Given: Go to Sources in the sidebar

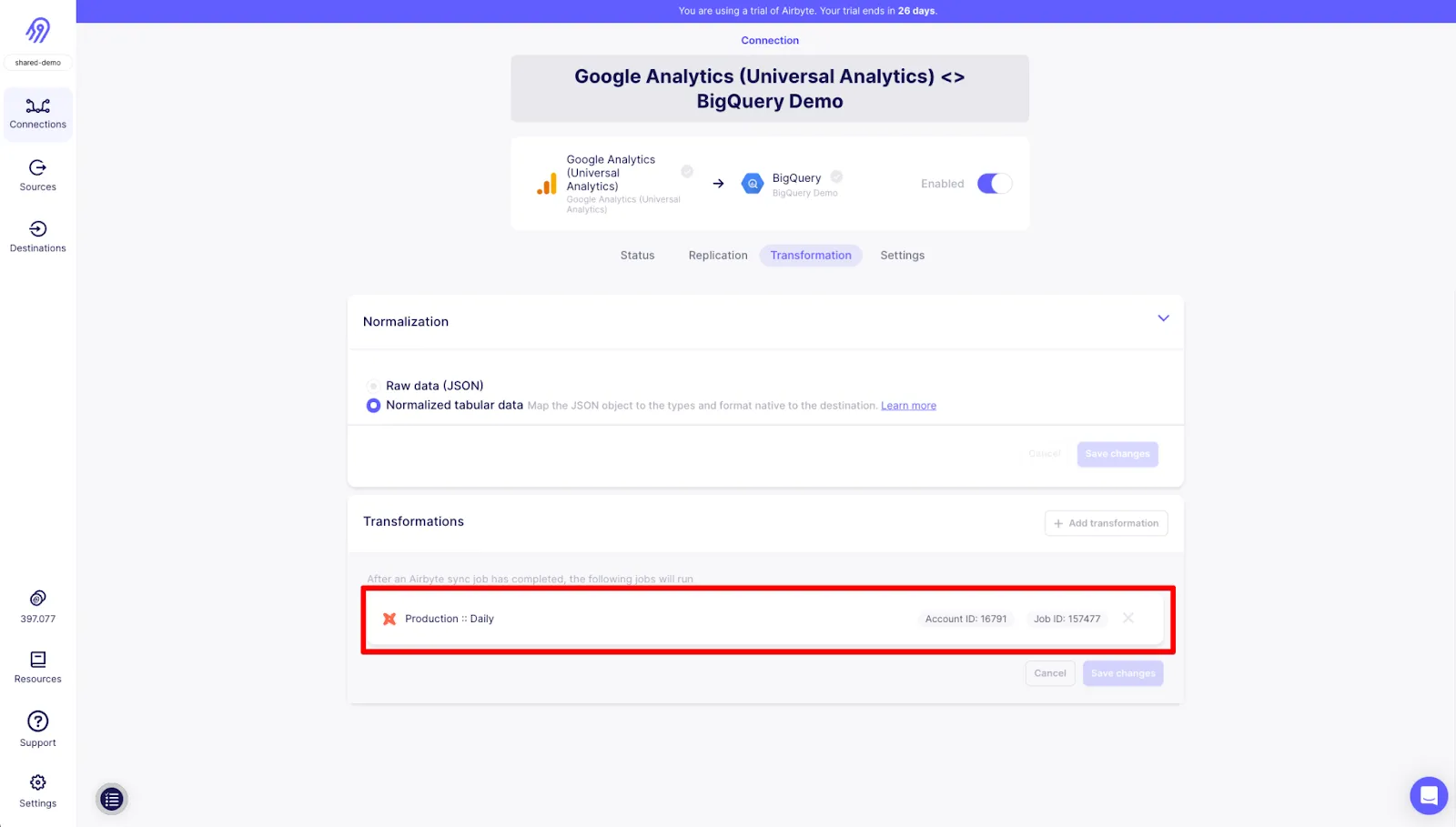Looking at the screenshot, I should (x=38, y=176).
